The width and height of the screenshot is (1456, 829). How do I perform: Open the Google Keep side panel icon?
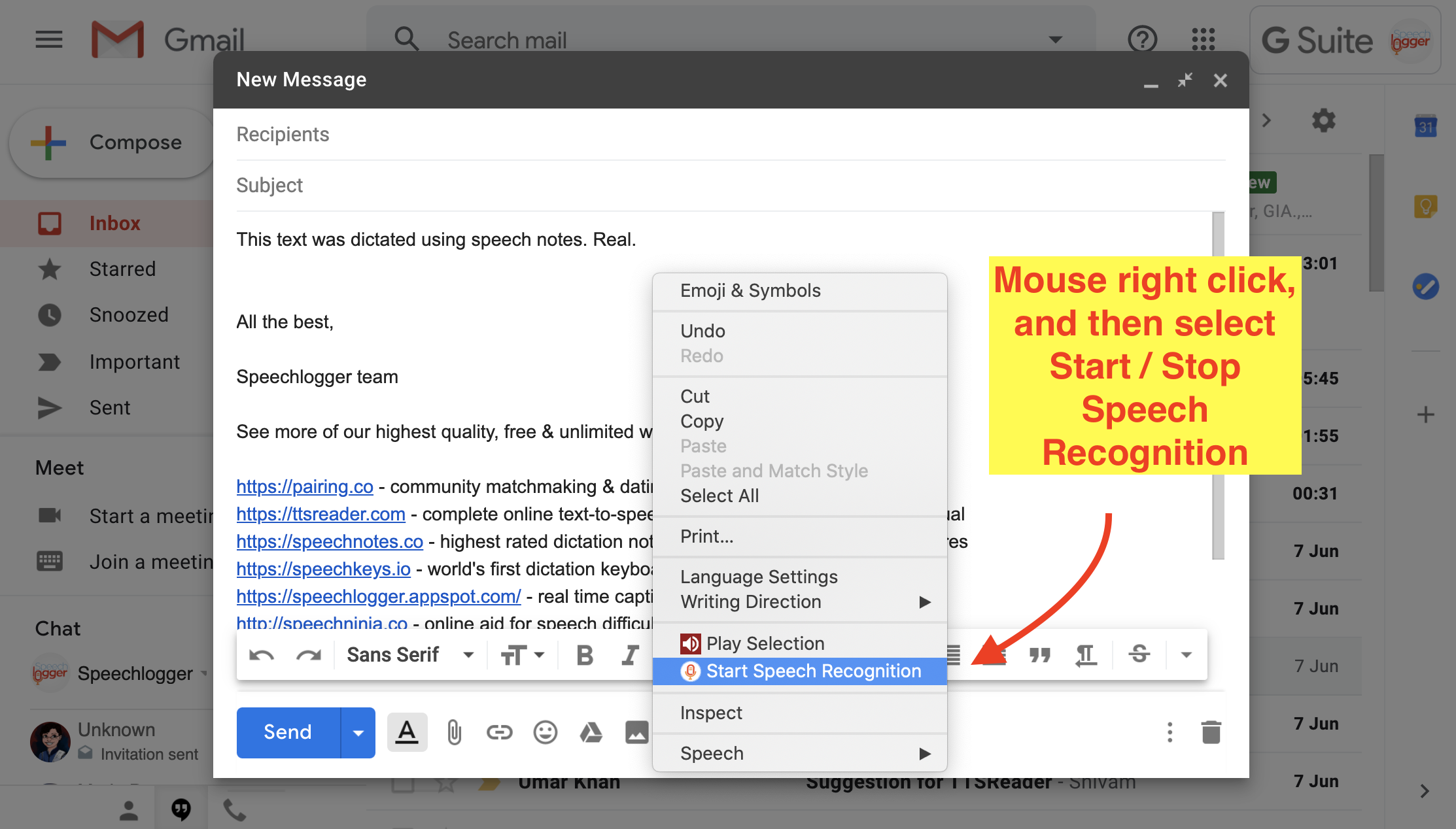pos(1425,207)
